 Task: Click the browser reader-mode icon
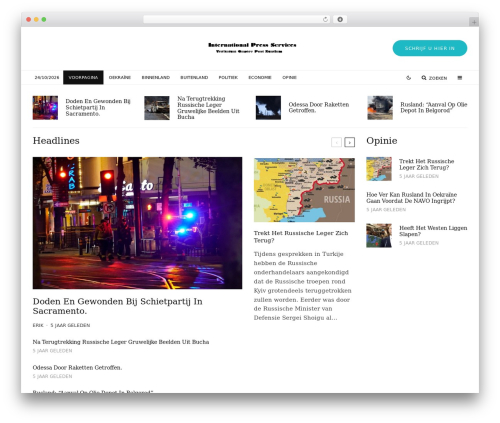click(340, 20)
